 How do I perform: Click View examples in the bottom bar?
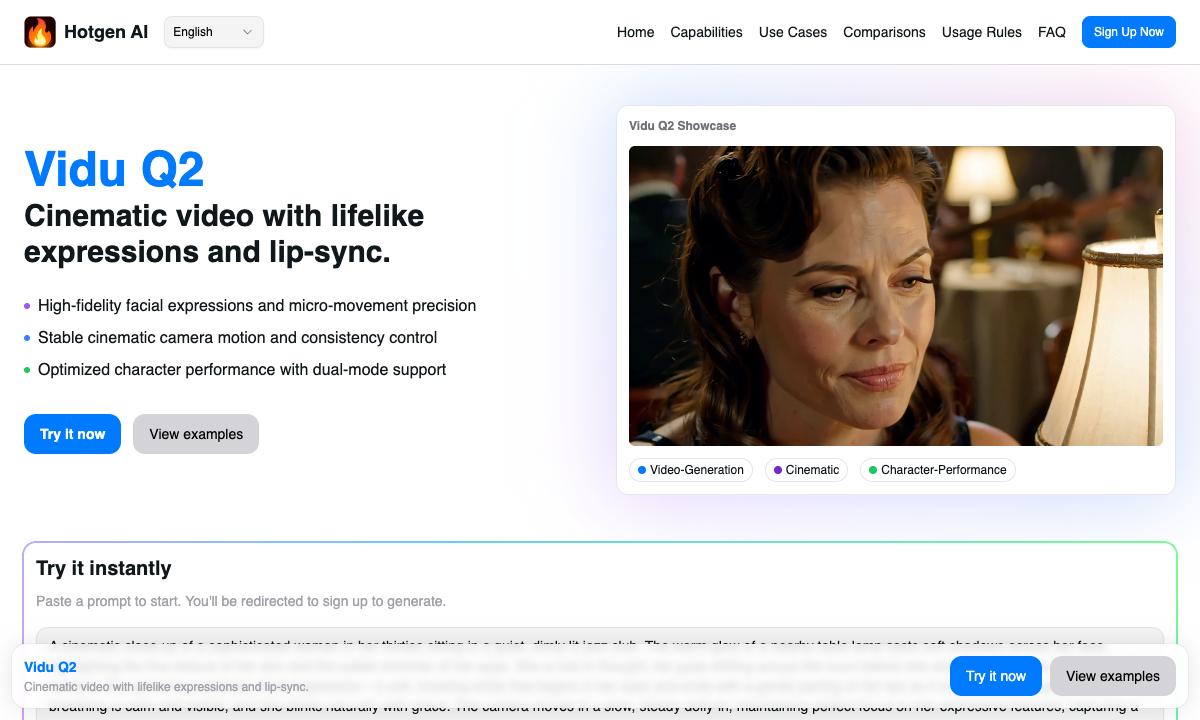[1112, 676]
